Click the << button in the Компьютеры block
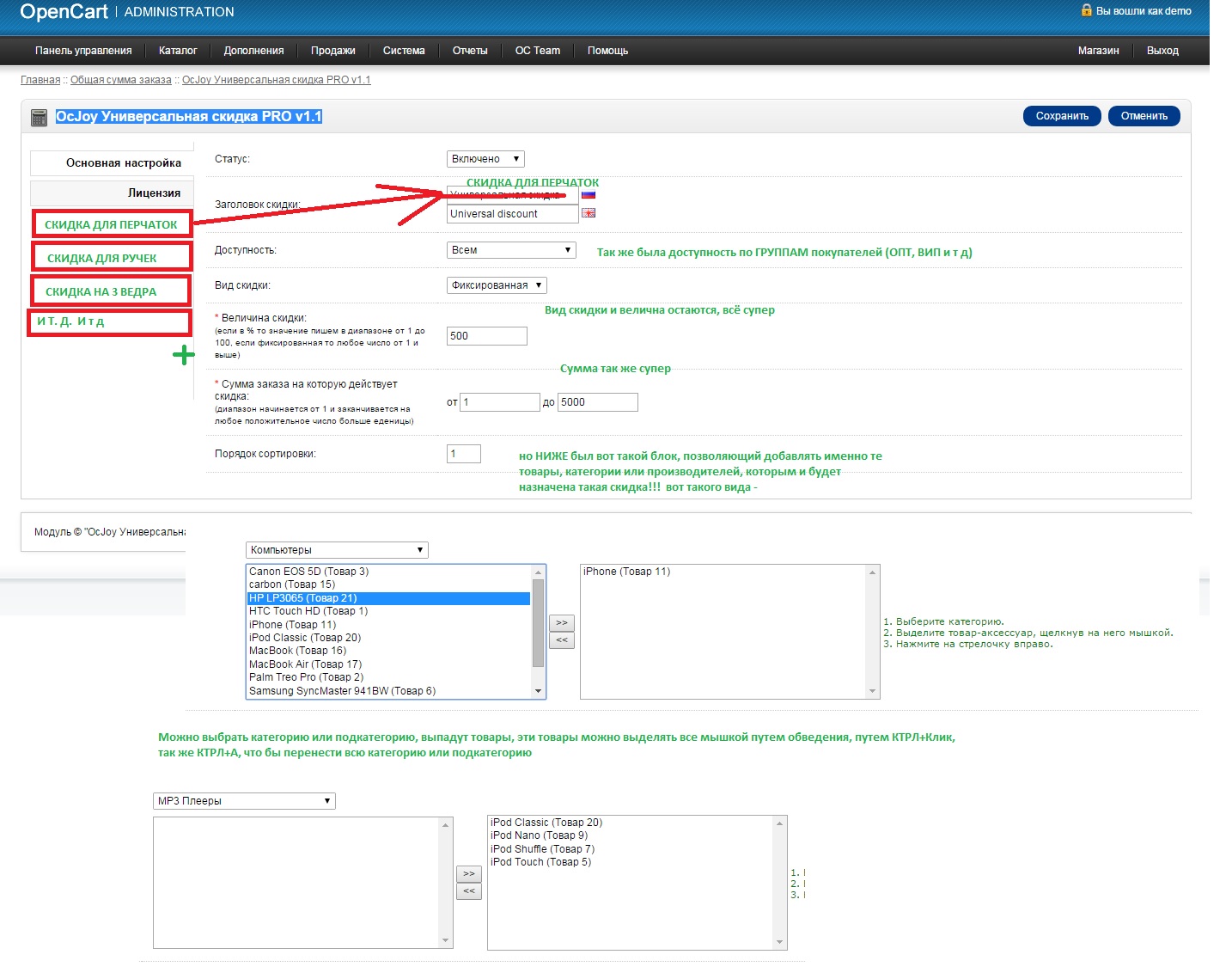 tap(562, 640)
